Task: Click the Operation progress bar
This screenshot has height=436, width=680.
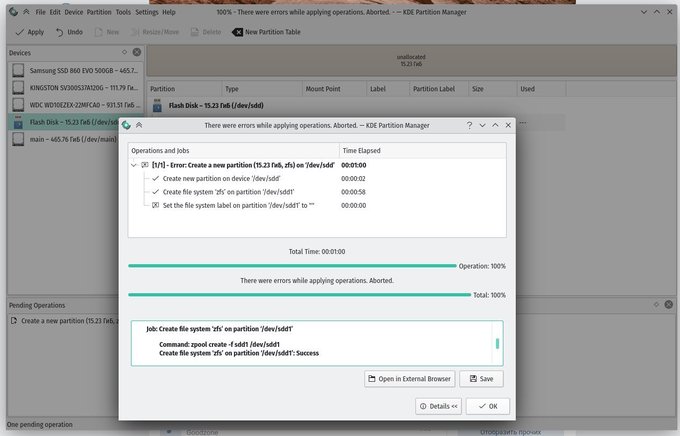Action: point(292,266)
